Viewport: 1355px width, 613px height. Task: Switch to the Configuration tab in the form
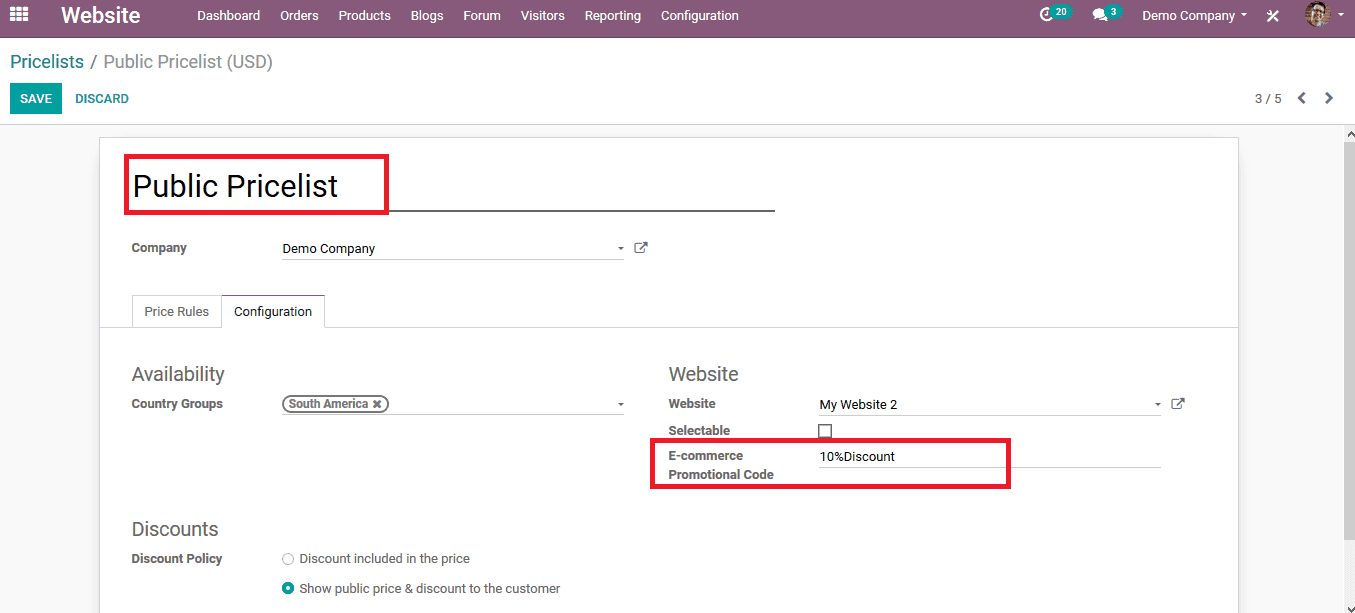(273, 311)
